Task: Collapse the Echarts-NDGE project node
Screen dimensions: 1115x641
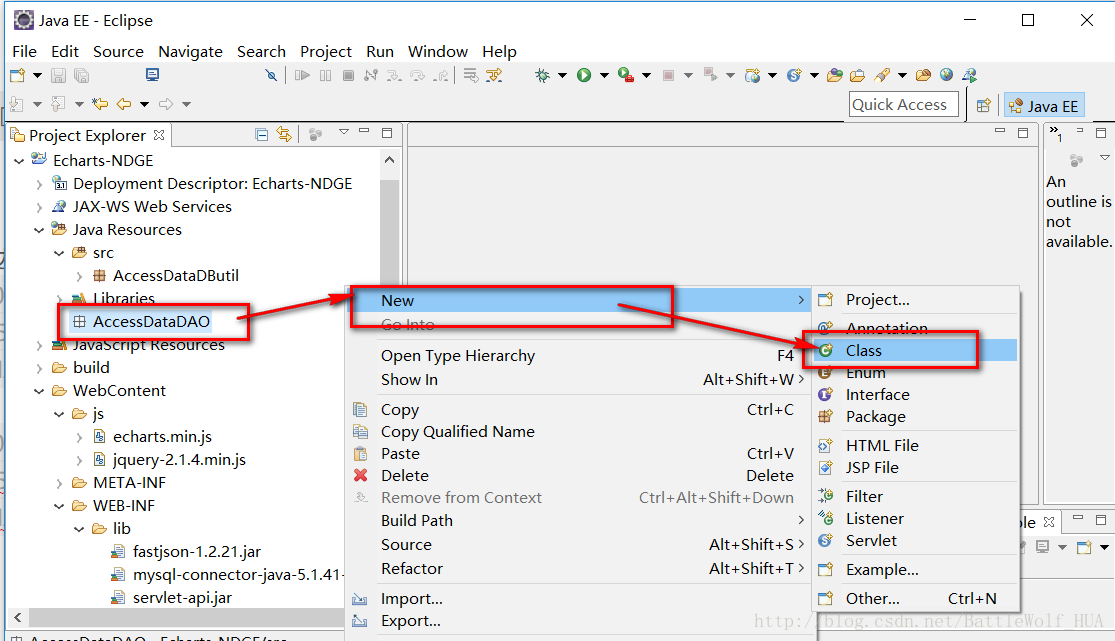Action: (19, 161)
